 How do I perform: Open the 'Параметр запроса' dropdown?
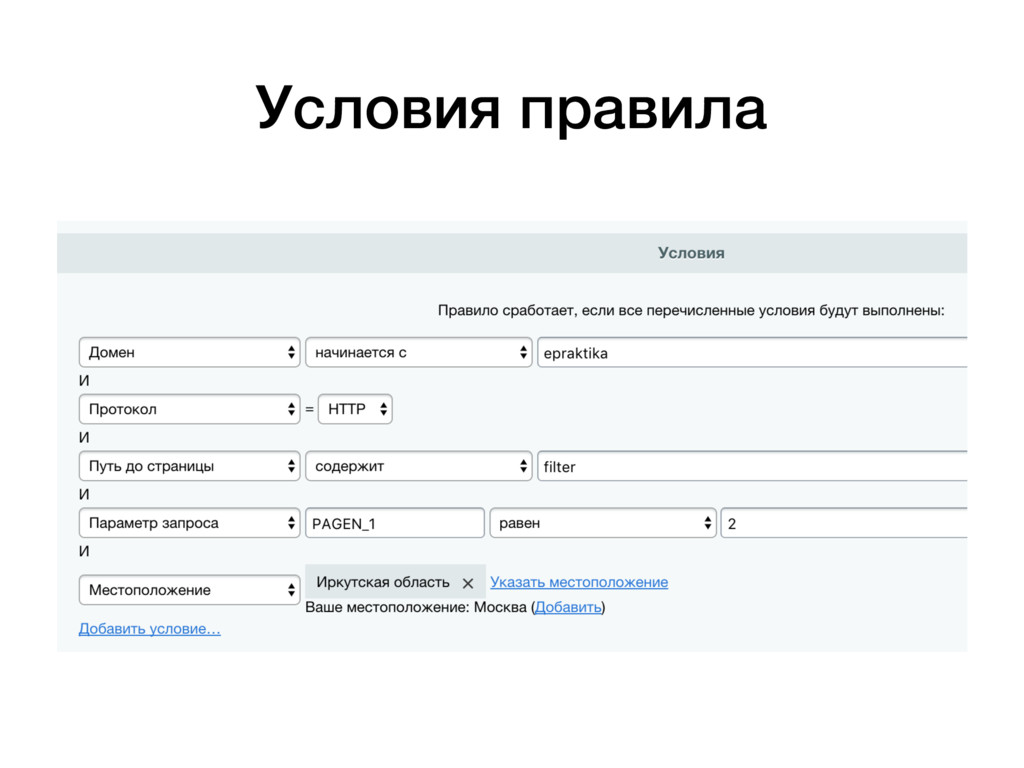click(189, 522)
